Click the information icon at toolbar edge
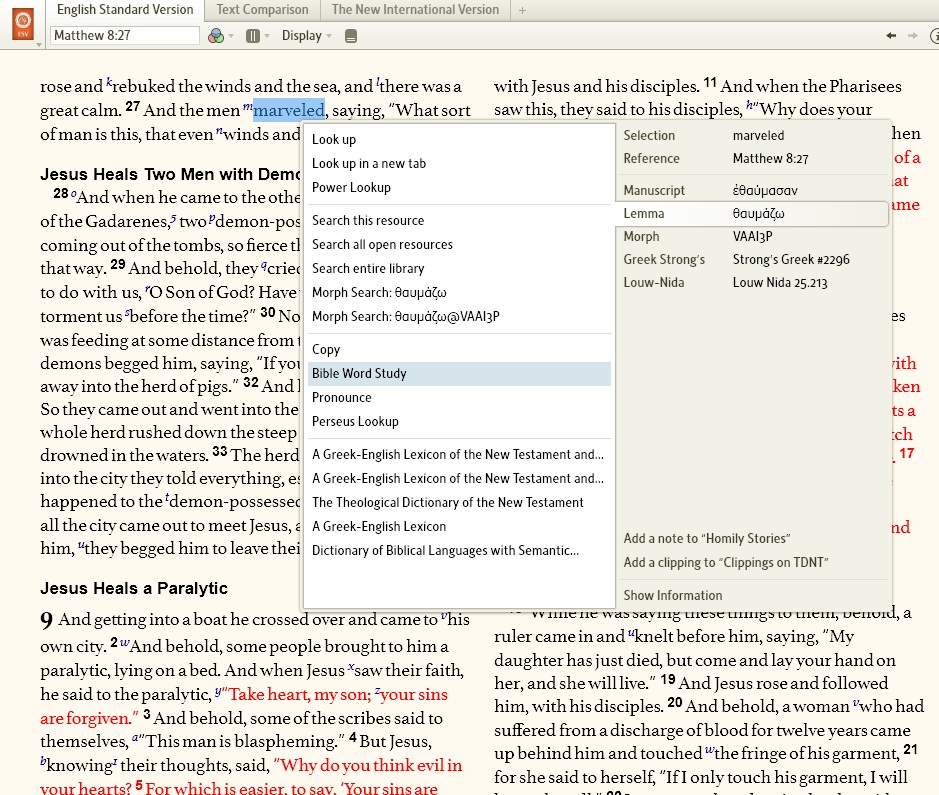The width and height of the screenshot is (939, 795). coord(934,36)
